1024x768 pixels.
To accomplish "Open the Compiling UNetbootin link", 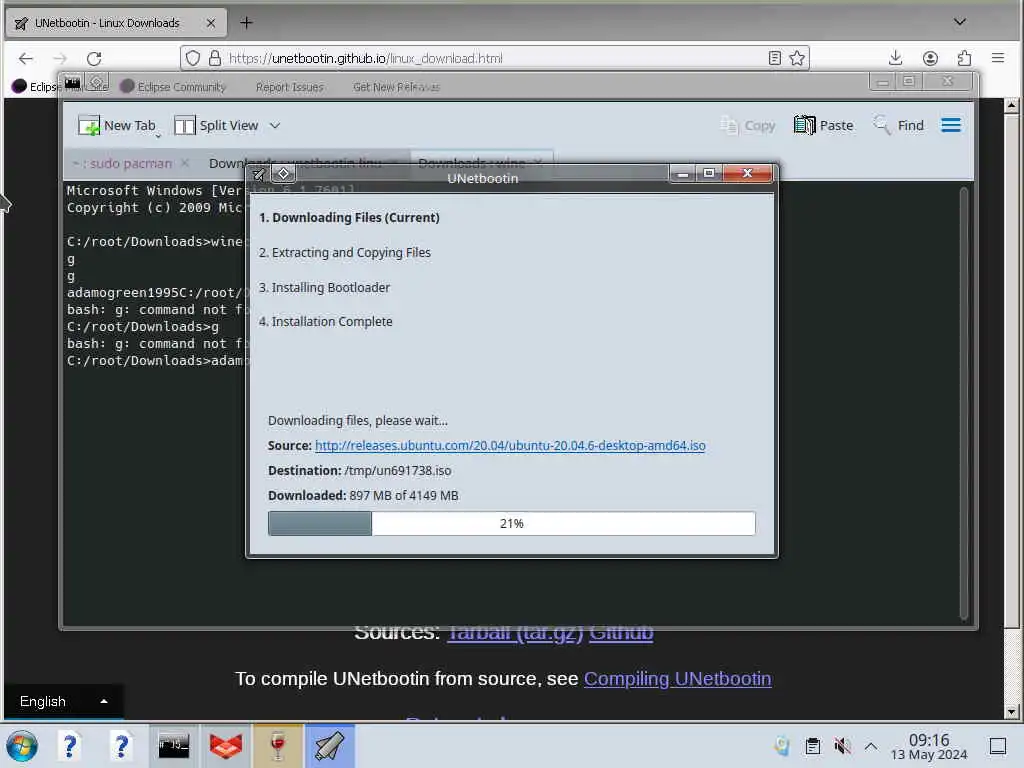I will (677, 679).
